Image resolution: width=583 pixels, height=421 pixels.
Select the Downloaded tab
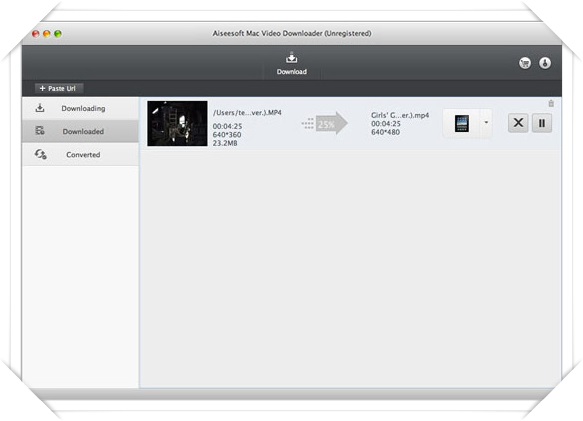[80, 131]
